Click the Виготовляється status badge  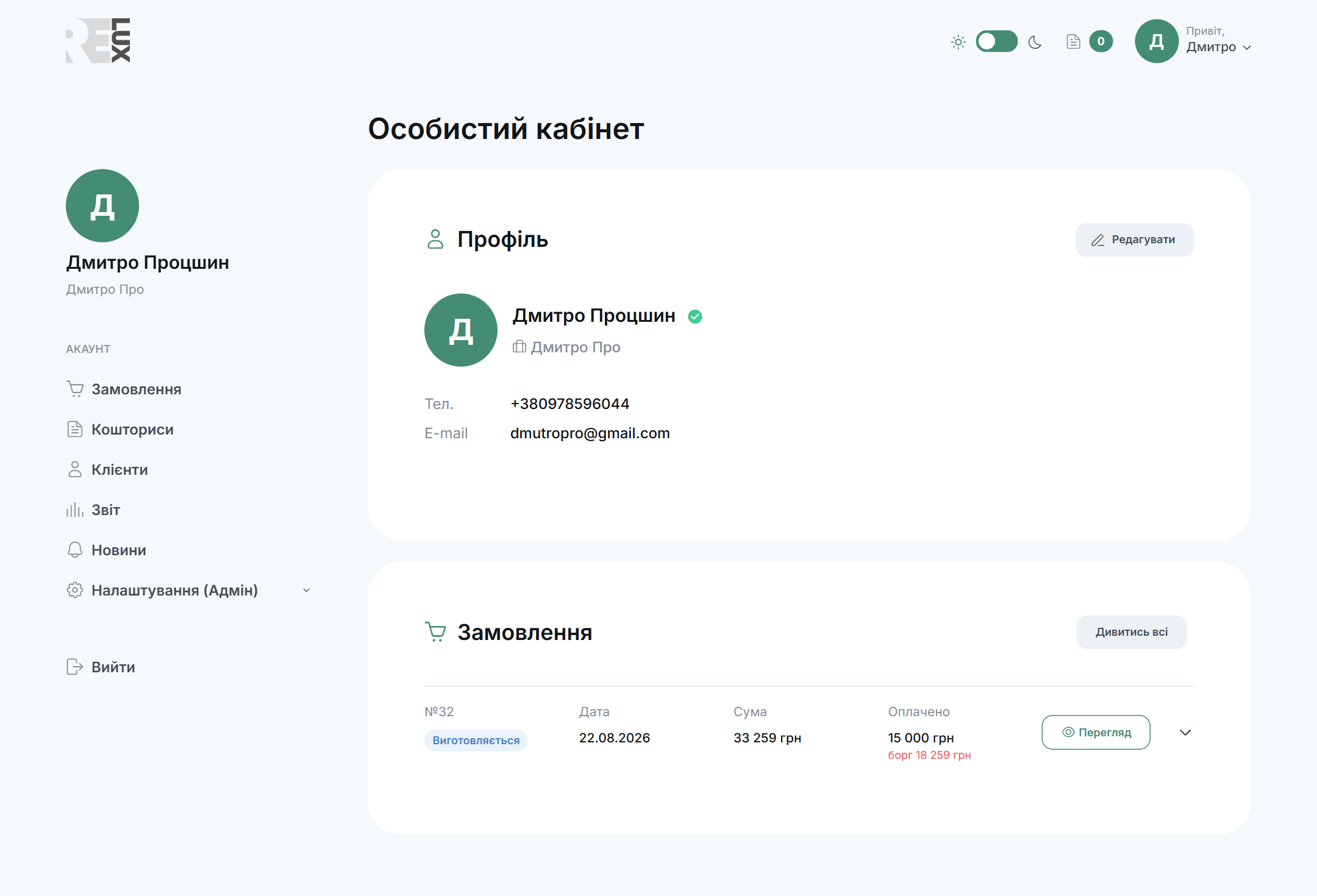(x=476, y=740)
